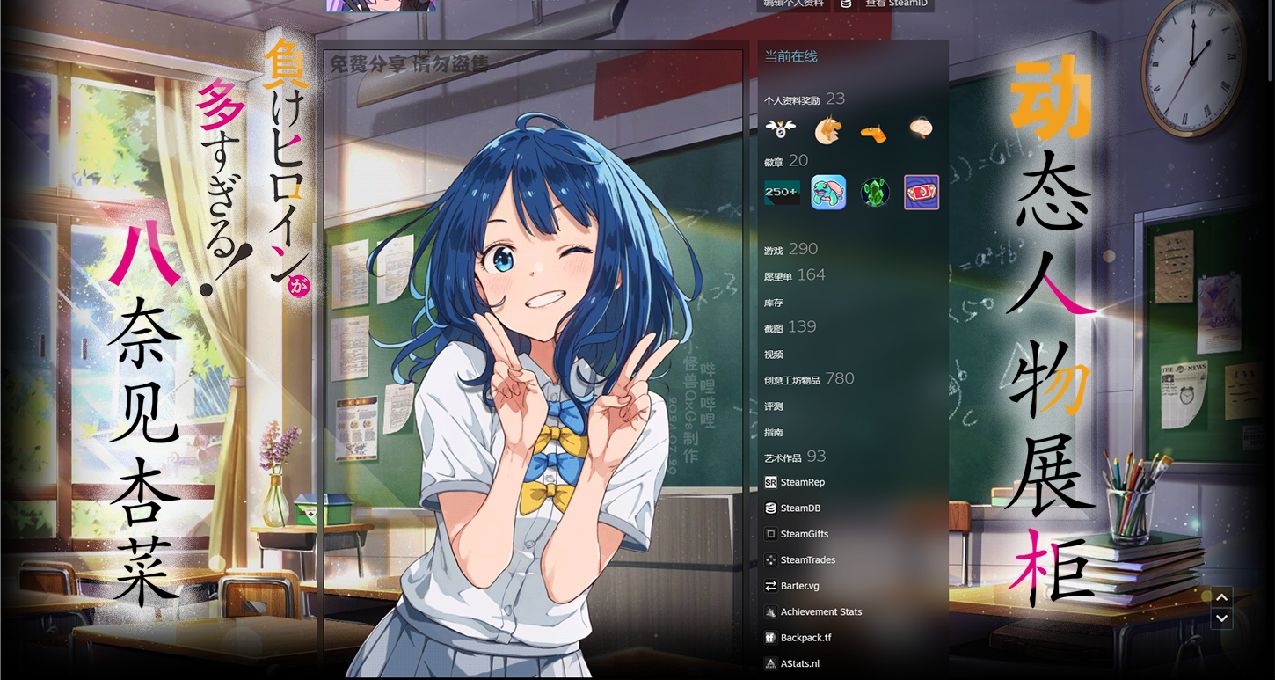Open 截图 139 screenshots page
Viewport: 1275px width, 680px height.
790,327
